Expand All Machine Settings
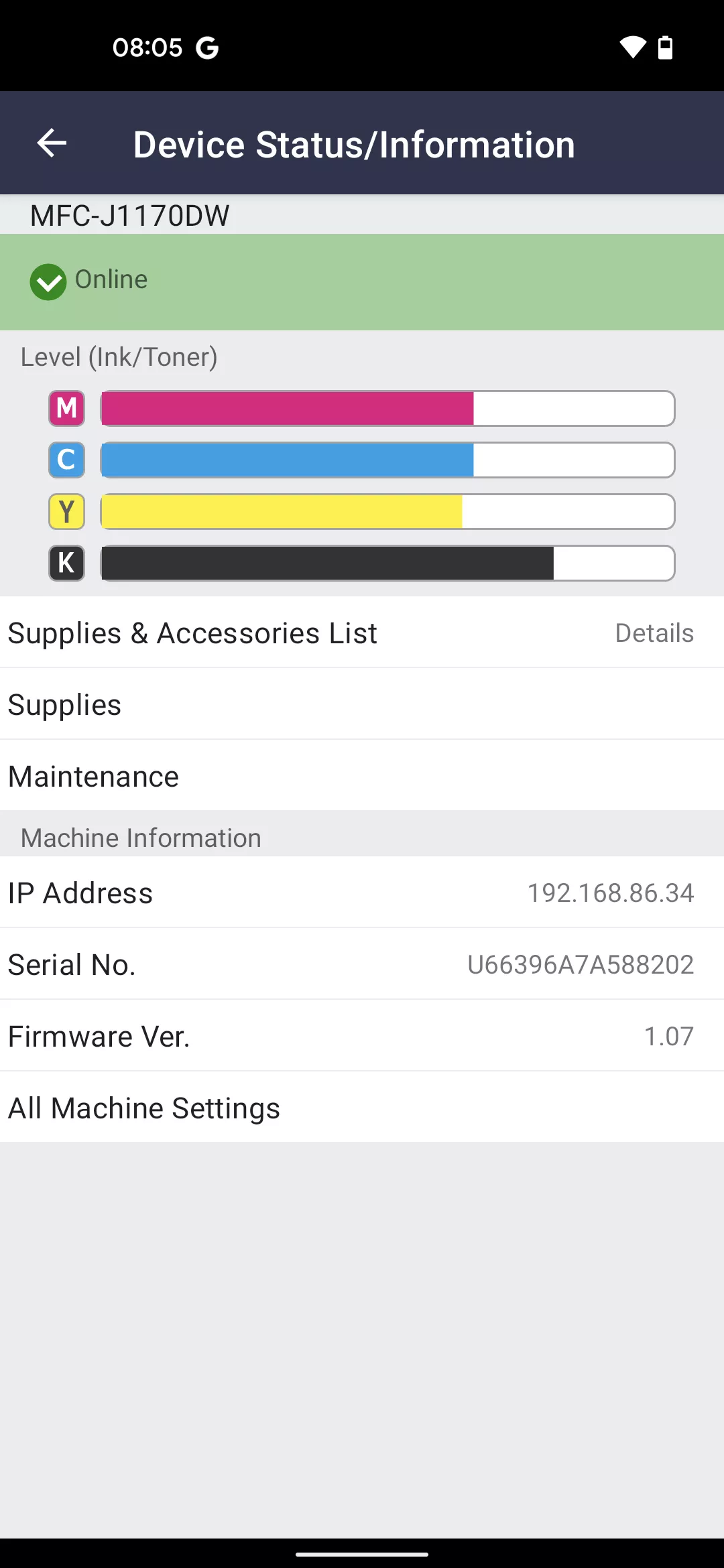Screen dimensions: 724x1568 (362, 1107)
